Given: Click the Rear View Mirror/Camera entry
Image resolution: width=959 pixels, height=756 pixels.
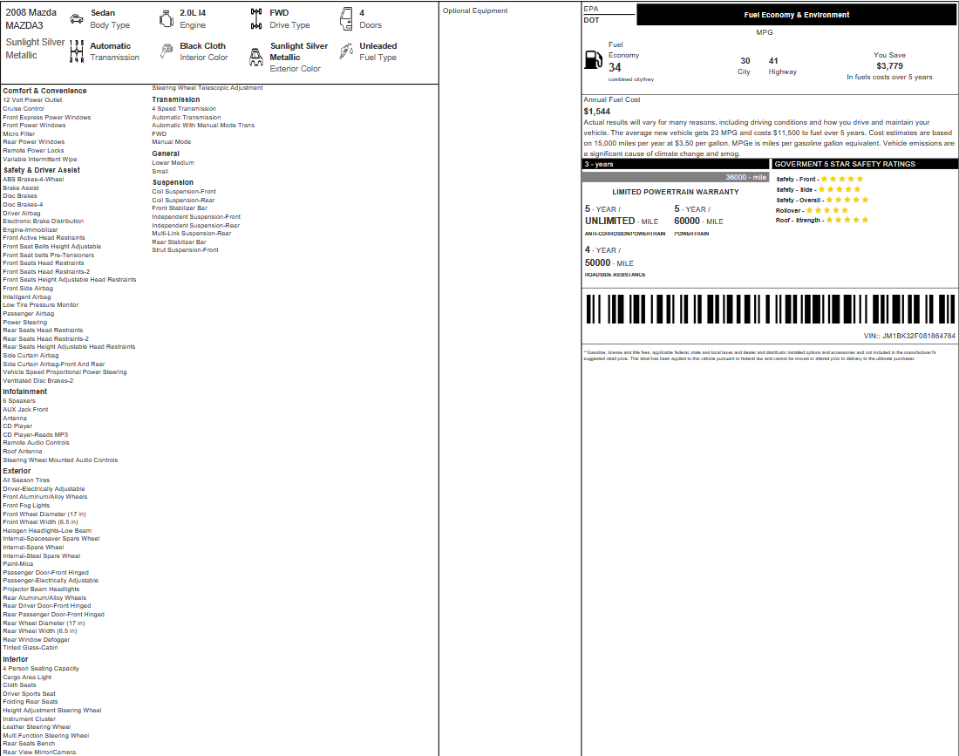Looking at the screenshot, I should [39, 752].
